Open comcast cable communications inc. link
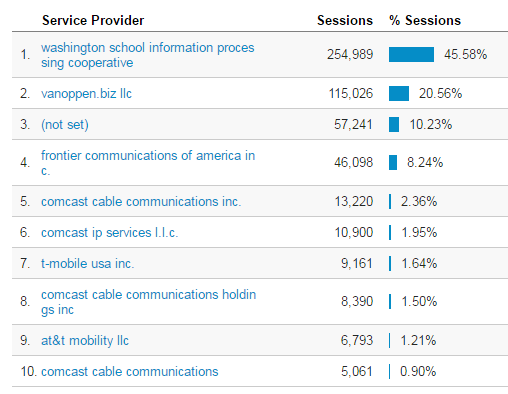Image resolution: width=508 pixels, height=394 pixels. tap(141, 202)
